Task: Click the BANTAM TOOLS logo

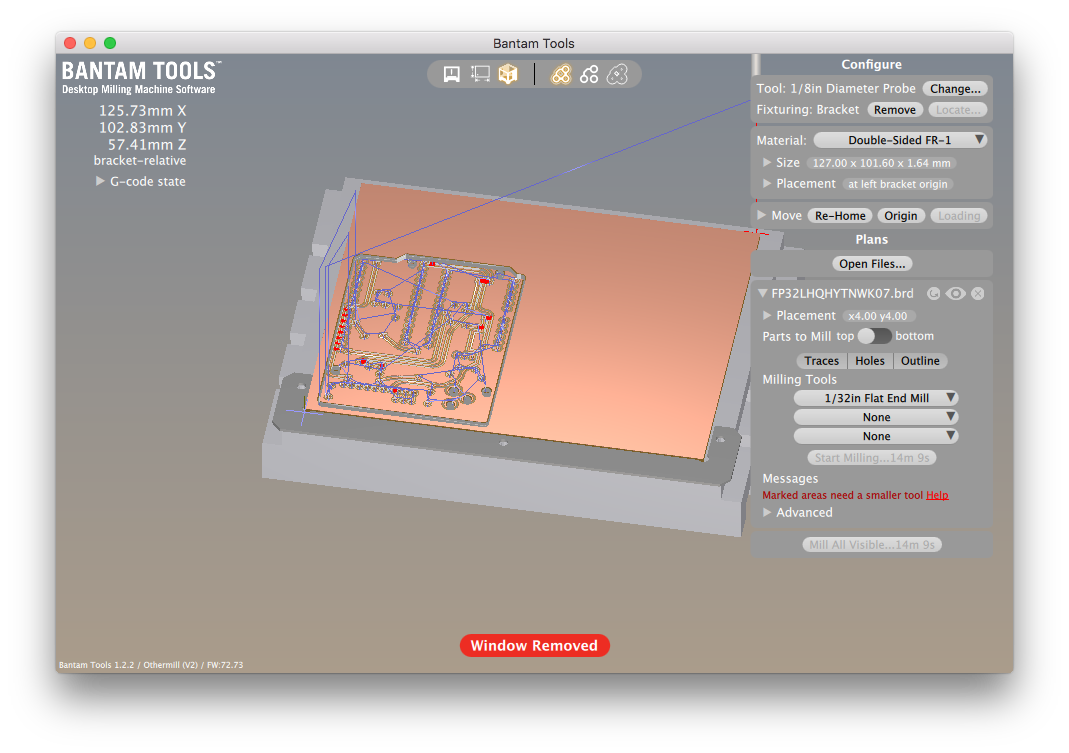Action: (141, 77)
